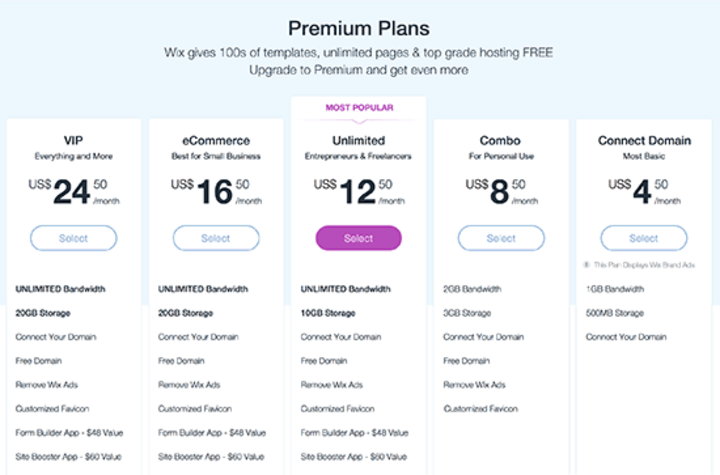Select the Connect Domain plan
720x475 pixels.
click(x=644, y=238)
